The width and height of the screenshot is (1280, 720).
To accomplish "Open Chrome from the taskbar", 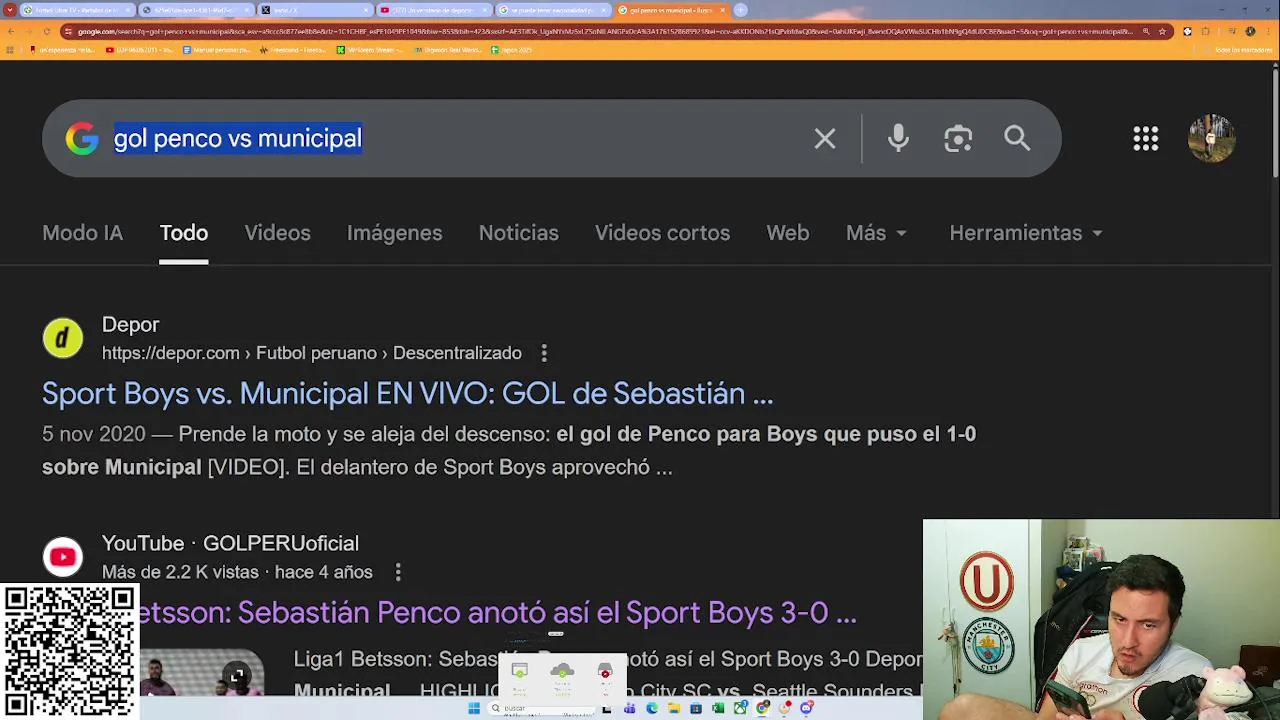I will pyautogui.click(x=762, y=708).
